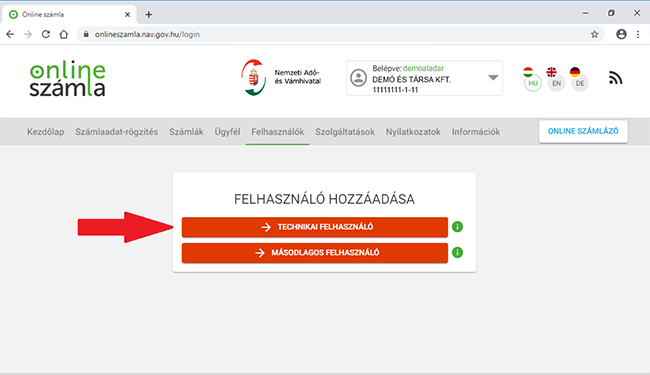650x375 pixels.
Task: Open the Számlák menu
Action: pyautogui.click(x=186, y=132)
